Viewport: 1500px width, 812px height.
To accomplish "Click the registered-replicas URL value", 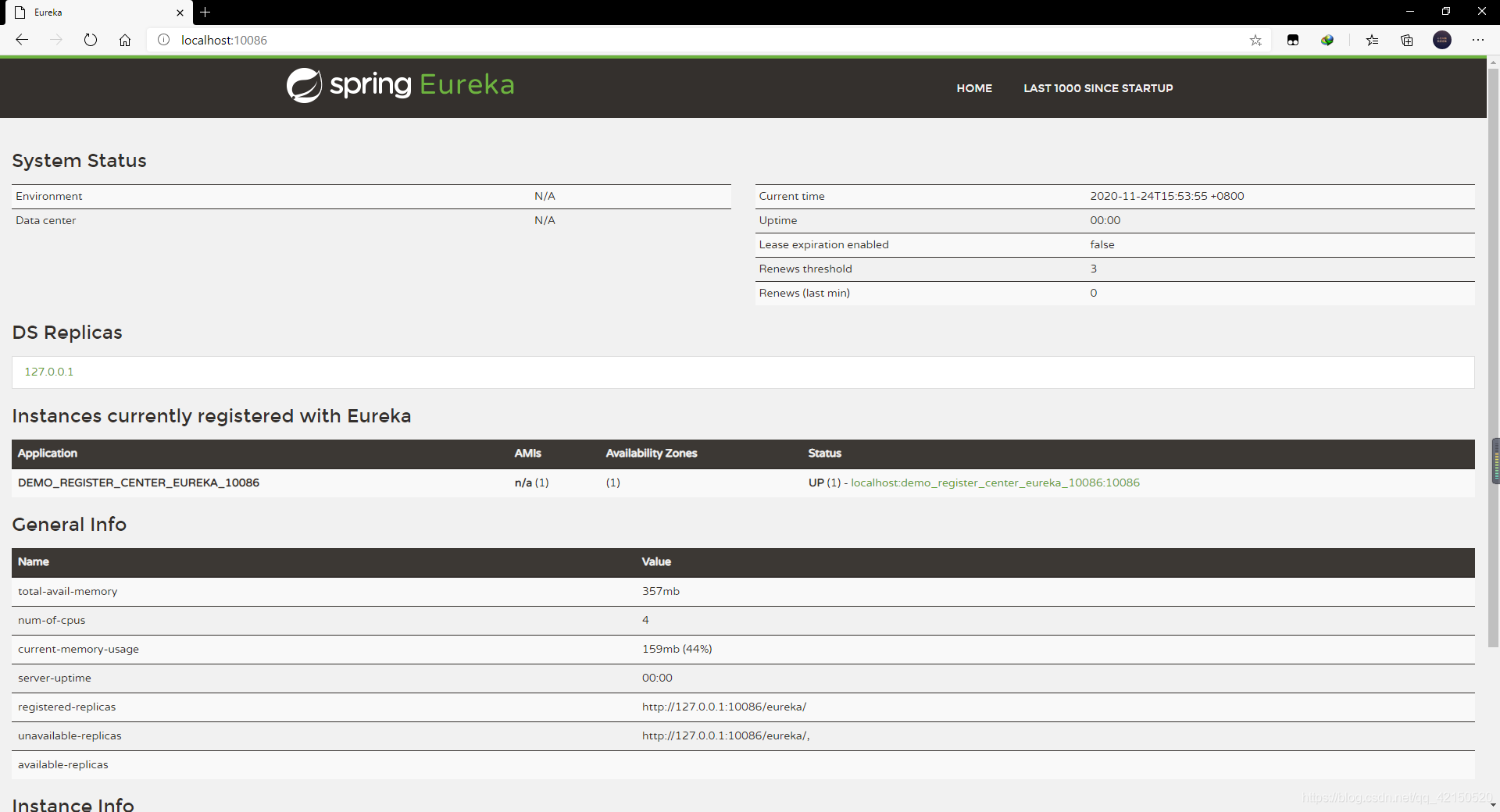I will 724,707.
